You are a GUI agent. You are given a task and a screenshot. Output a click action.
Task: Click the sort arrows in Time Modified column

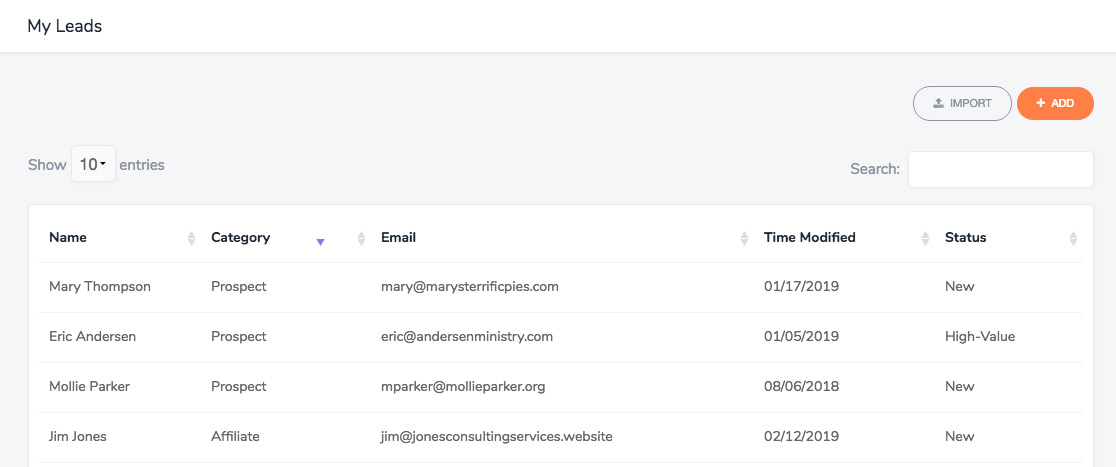point(925,238)
